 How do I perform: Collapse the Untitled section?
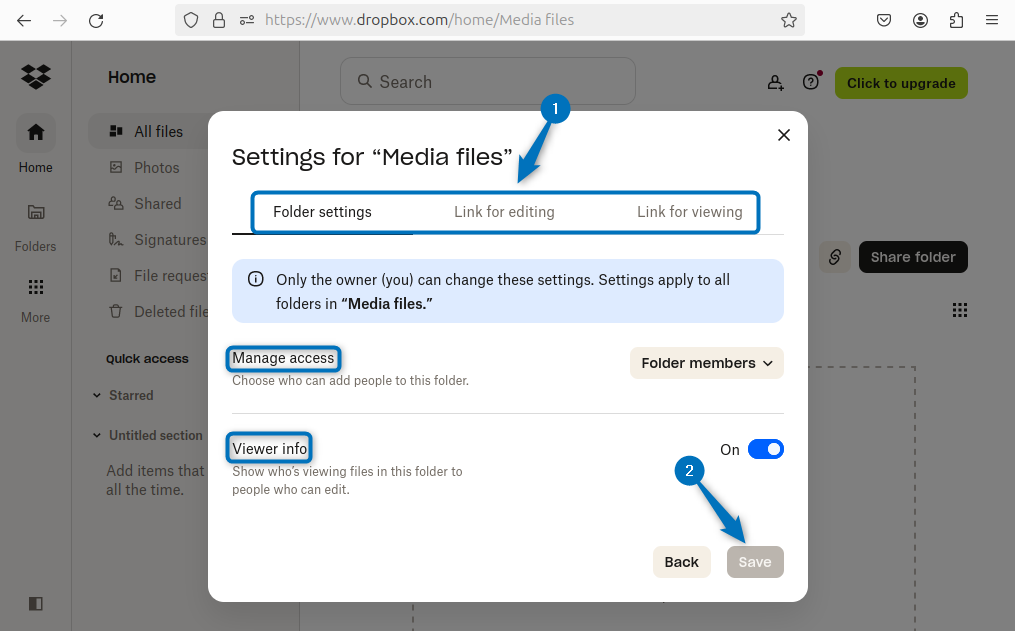tap(97, 435)
